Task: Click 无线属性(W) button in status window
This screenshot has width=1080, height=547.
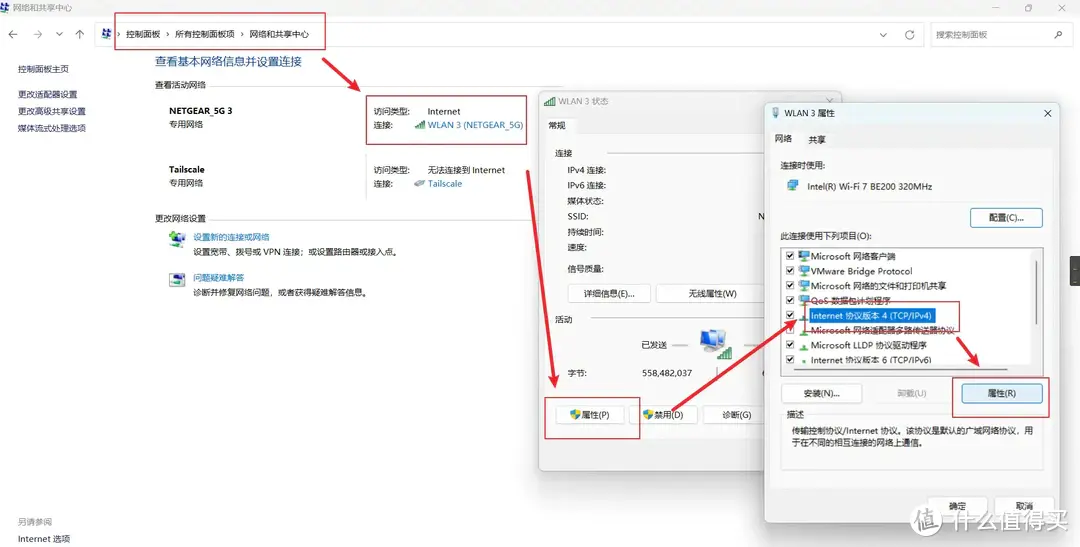Action: (712, 293)
